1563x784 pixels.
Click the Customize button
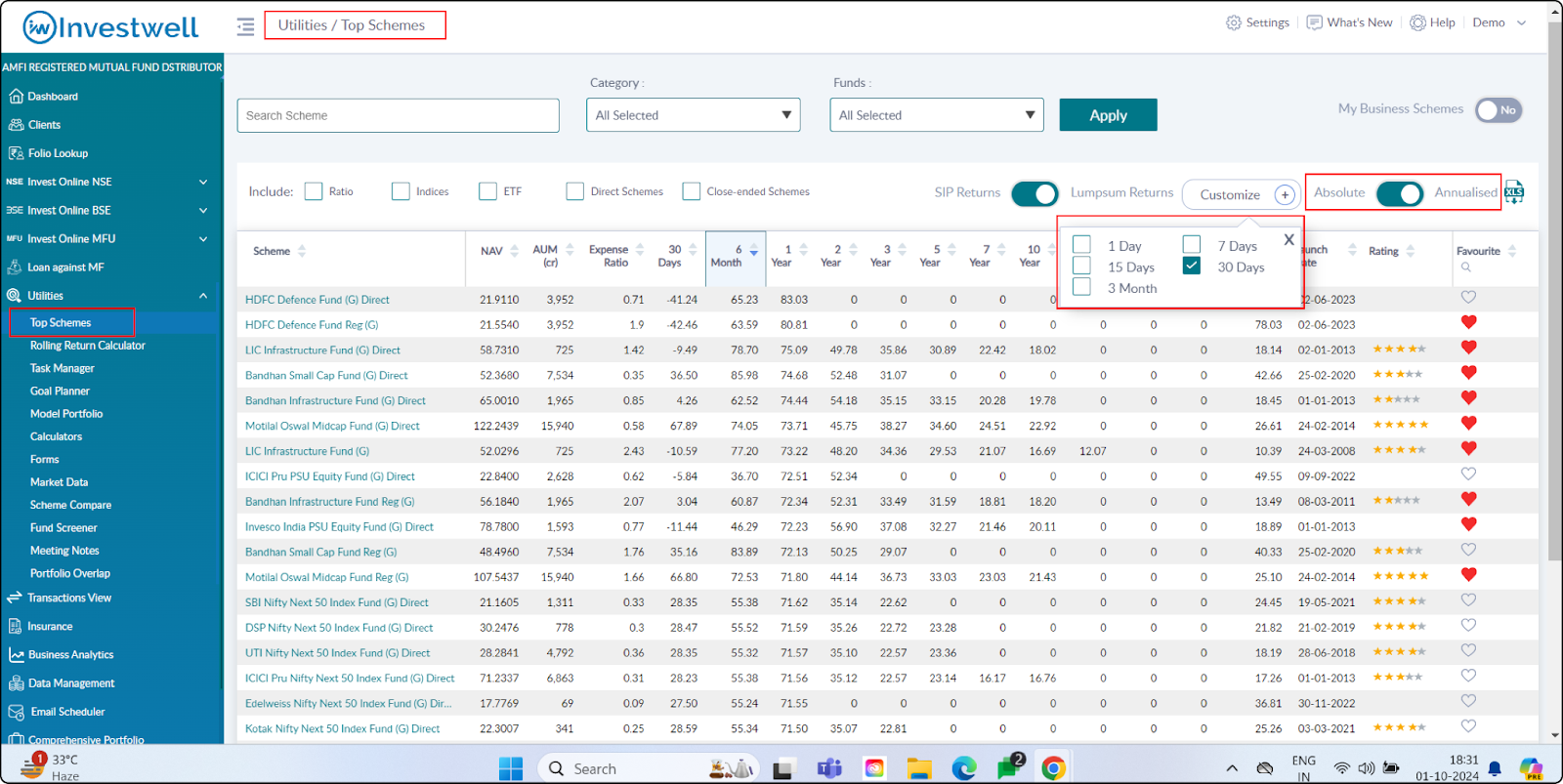coord(1241,195)
